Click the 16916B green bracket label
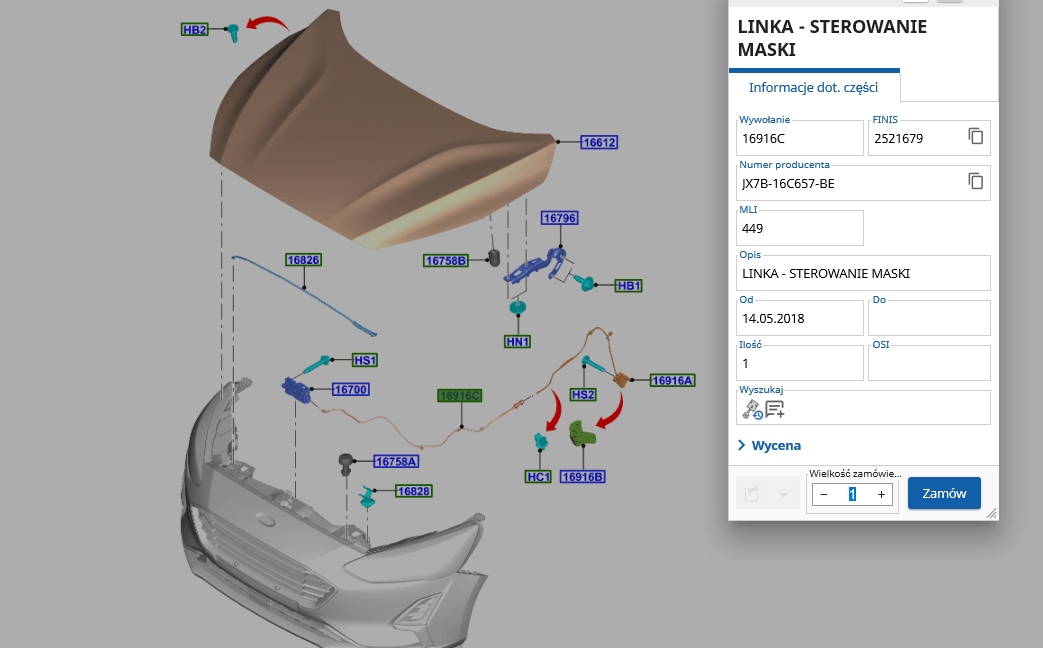The height and width of the screenshot is (648, 1043). click(582, 477)
